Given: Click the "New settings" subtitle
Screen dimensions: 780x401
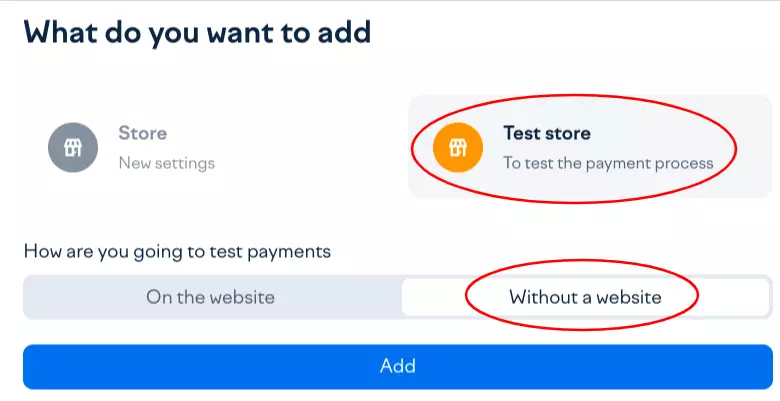Looking at the screenshot, I should pyautogui.click(x=166, y=163).
